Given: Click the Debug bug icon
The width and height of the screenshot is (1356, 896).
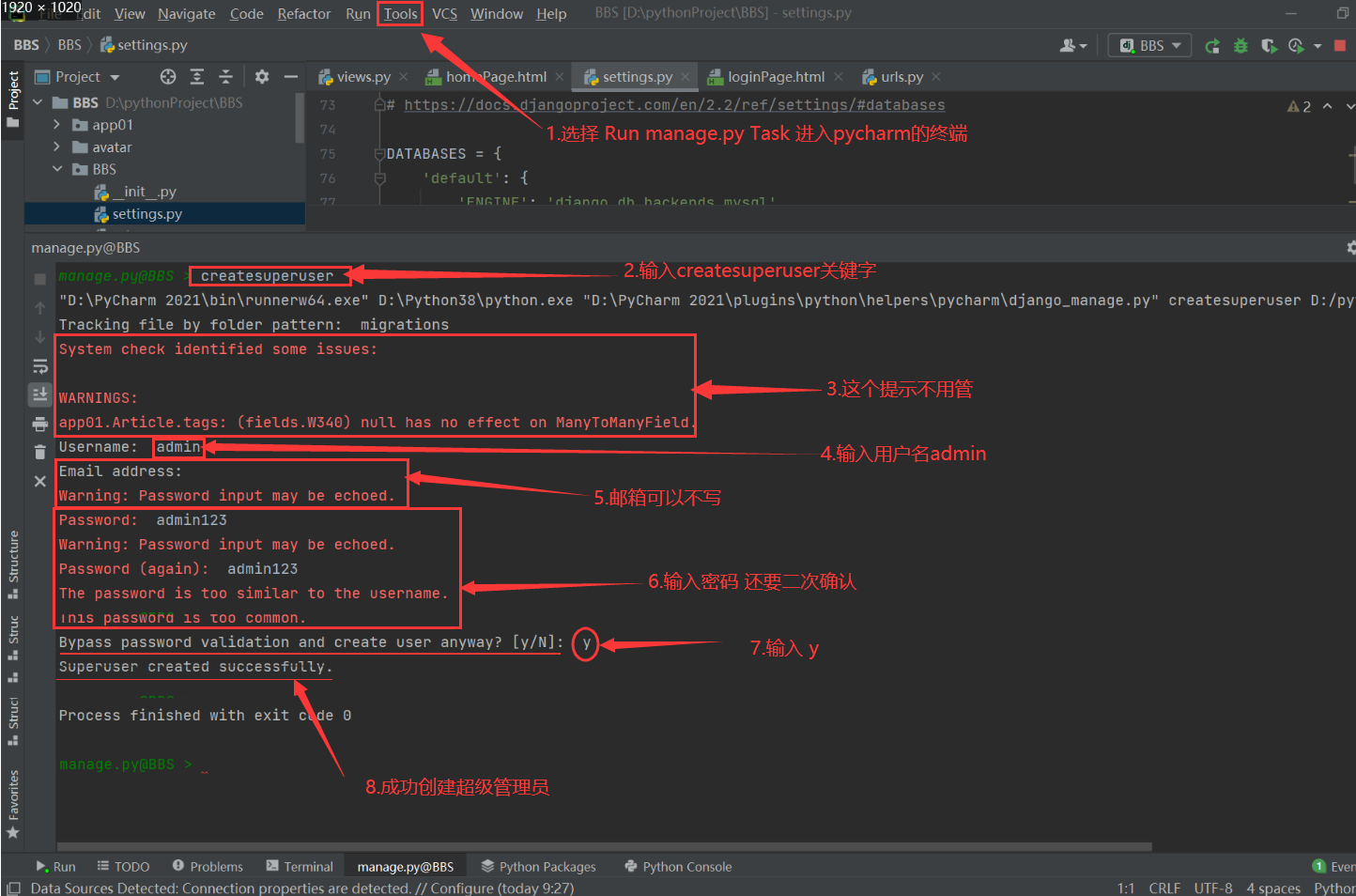Looking at the screenshot, I should coord(1240,45).
